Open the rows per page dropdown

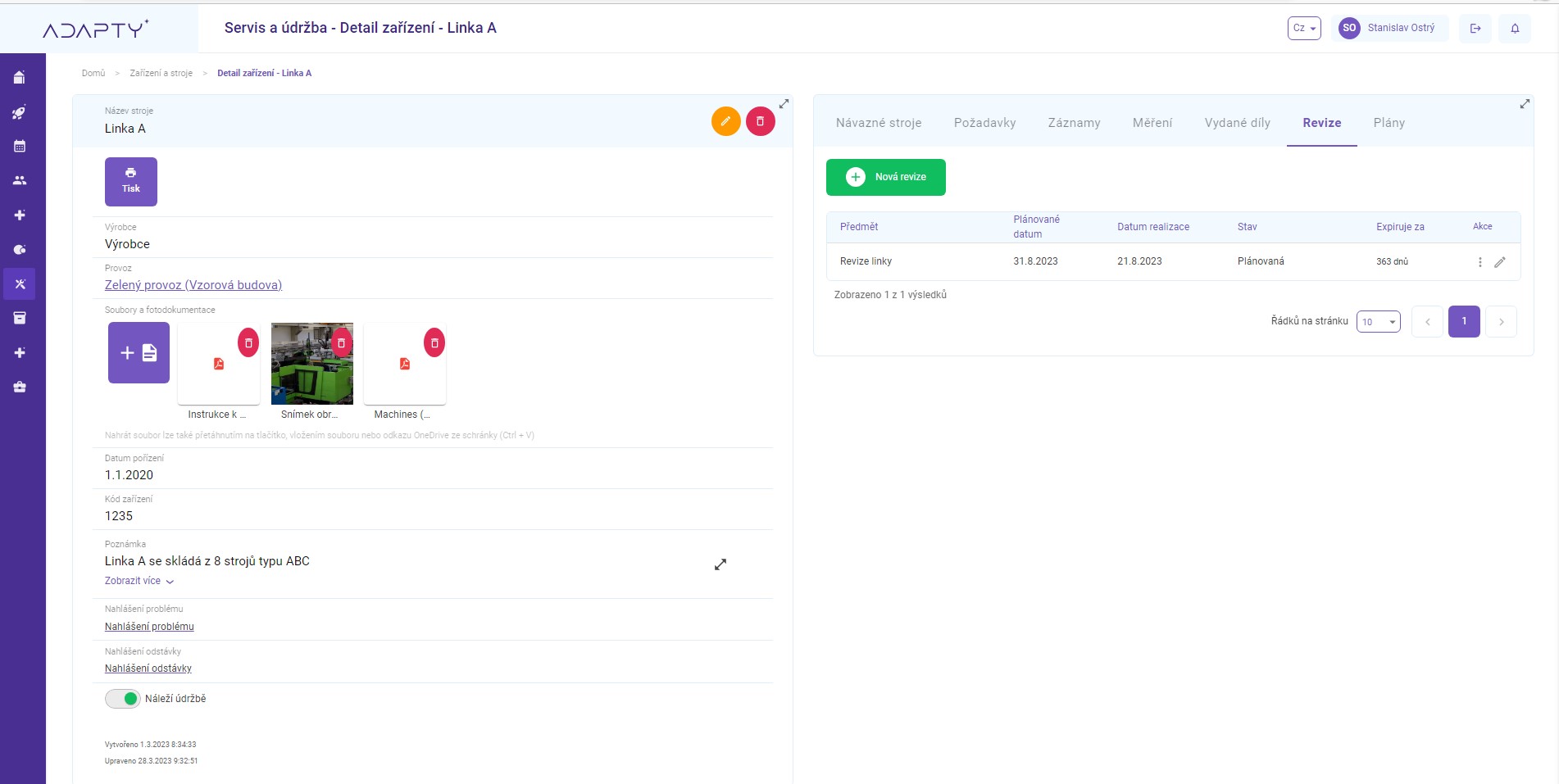pos(1379,322)
